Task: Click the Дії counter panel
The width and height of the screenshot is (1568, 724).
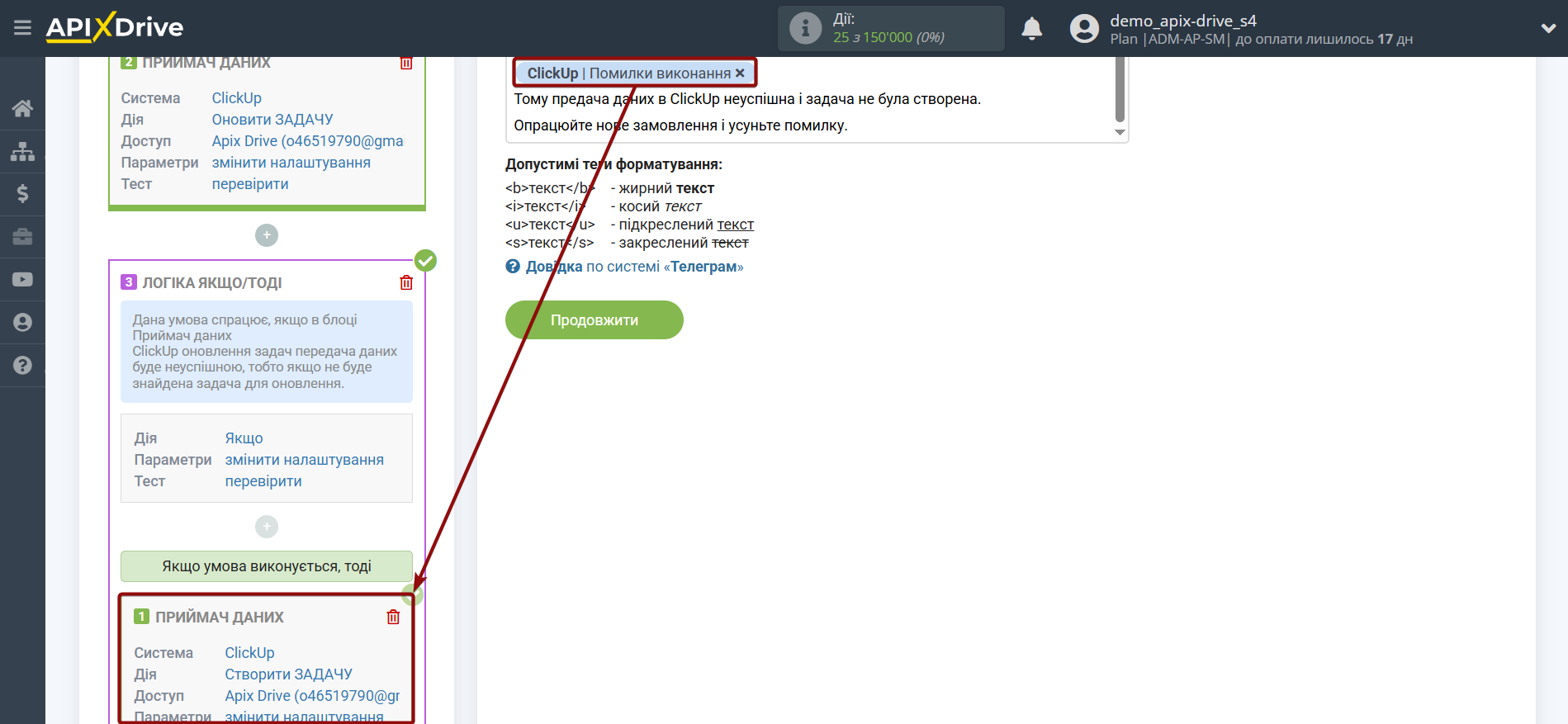Action: 891,29
